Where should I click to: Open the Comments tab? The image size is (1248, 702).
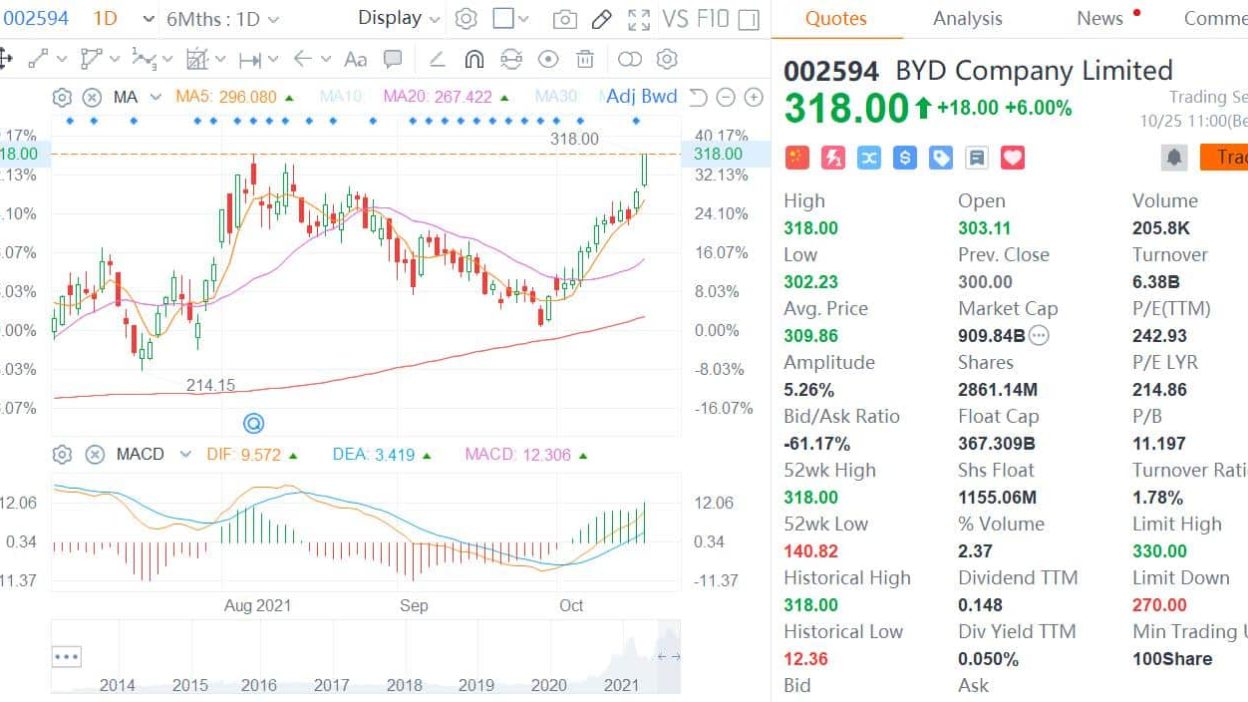coord(1215,18)
